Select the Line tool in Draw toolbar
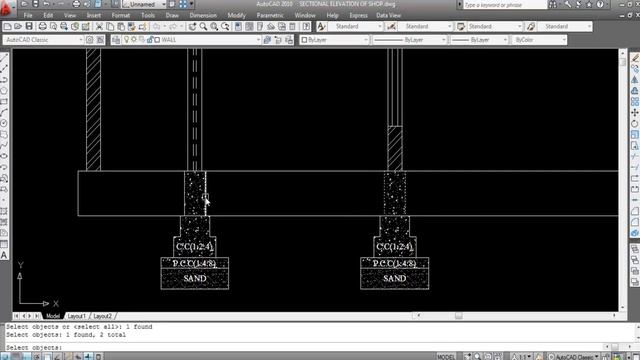This screenshot has width=640, height=360. point(4,58)
